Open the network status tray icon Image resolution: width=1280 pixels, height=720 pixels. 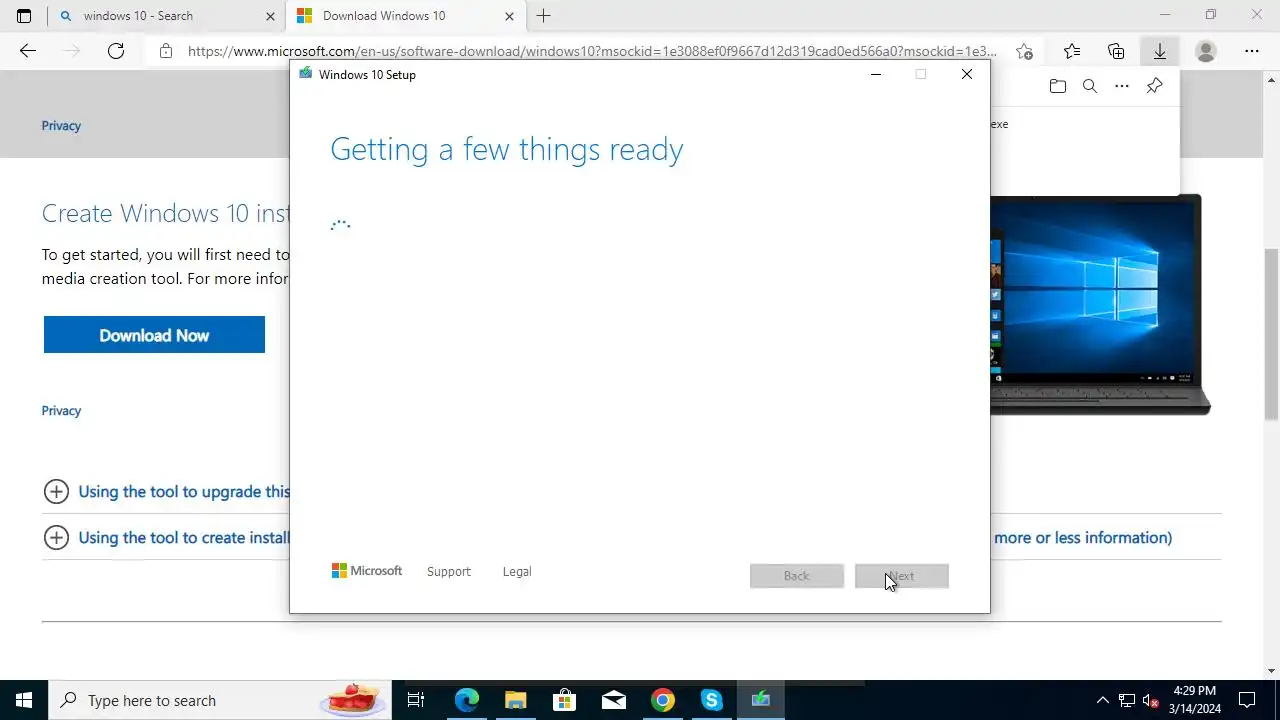pyautogui.click(x=1127, y=700)
